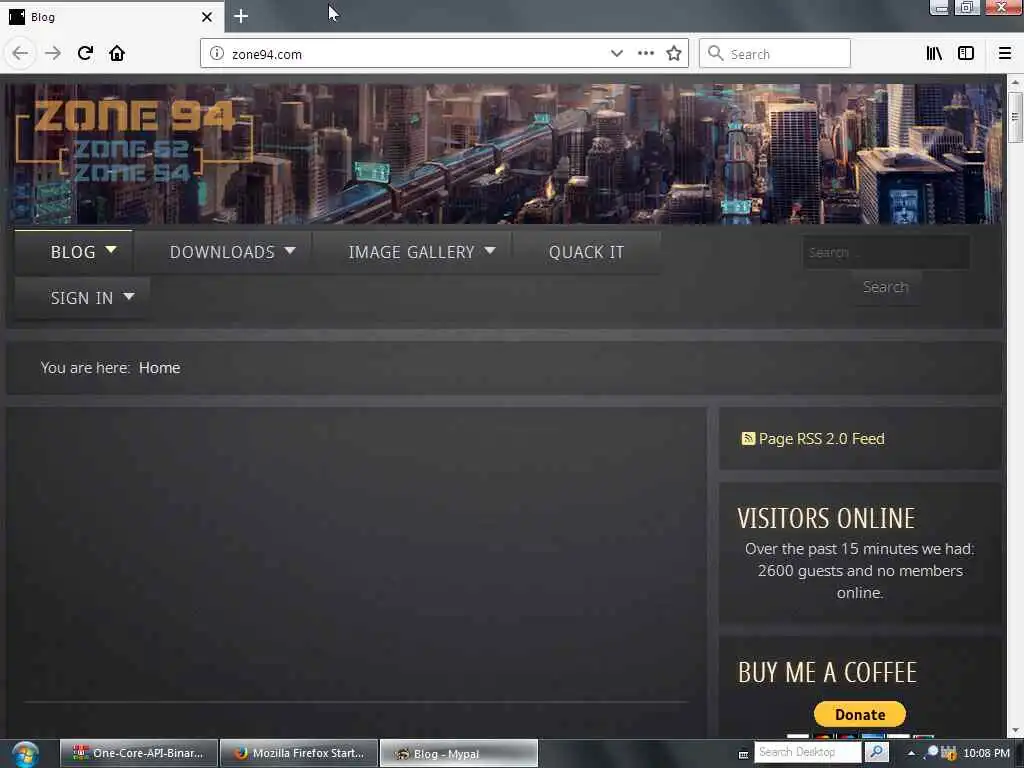Open the page actions three-dot menu
1024x768 pixels.
[x=646, y=54]
